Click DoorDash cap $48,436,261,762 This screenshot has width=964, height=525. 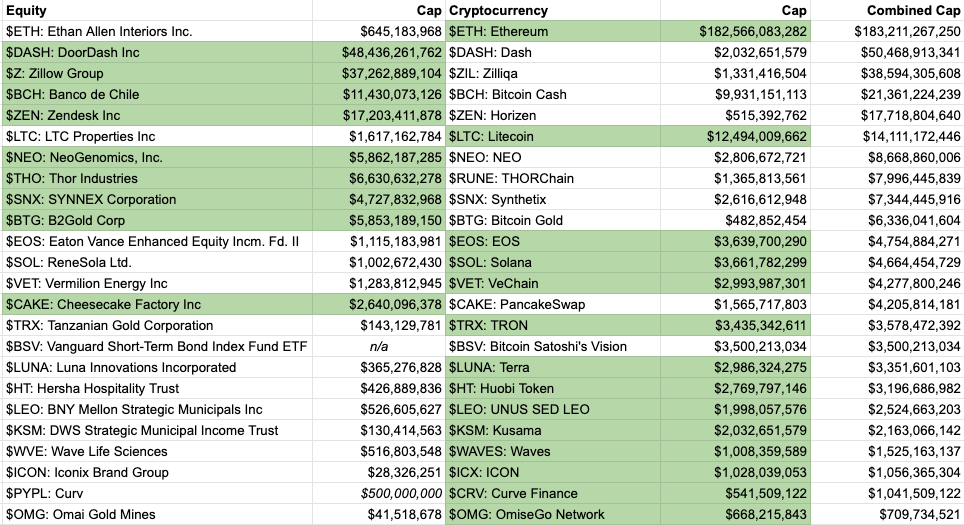(x=379, y=52)
